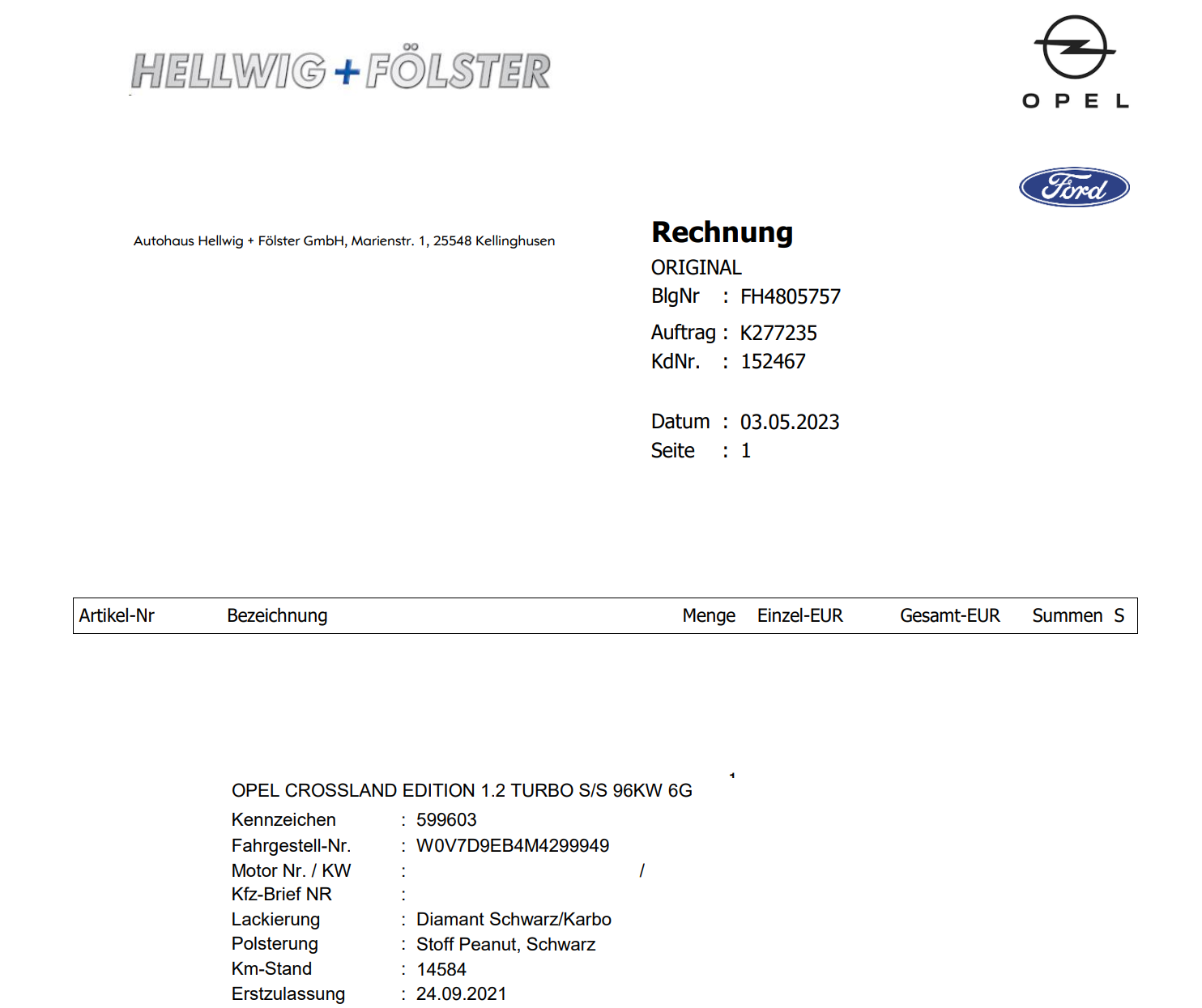The height and width of the screenshot is (1008, 1202).
Task: Select the date 03.05.2023
Action: 790,422
